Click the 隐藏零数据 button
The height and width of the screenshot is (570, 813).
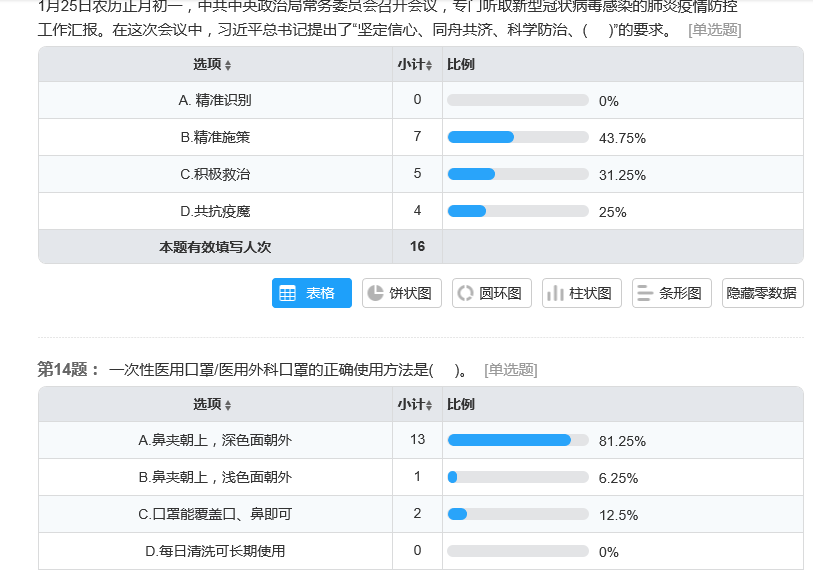(763, 293)
